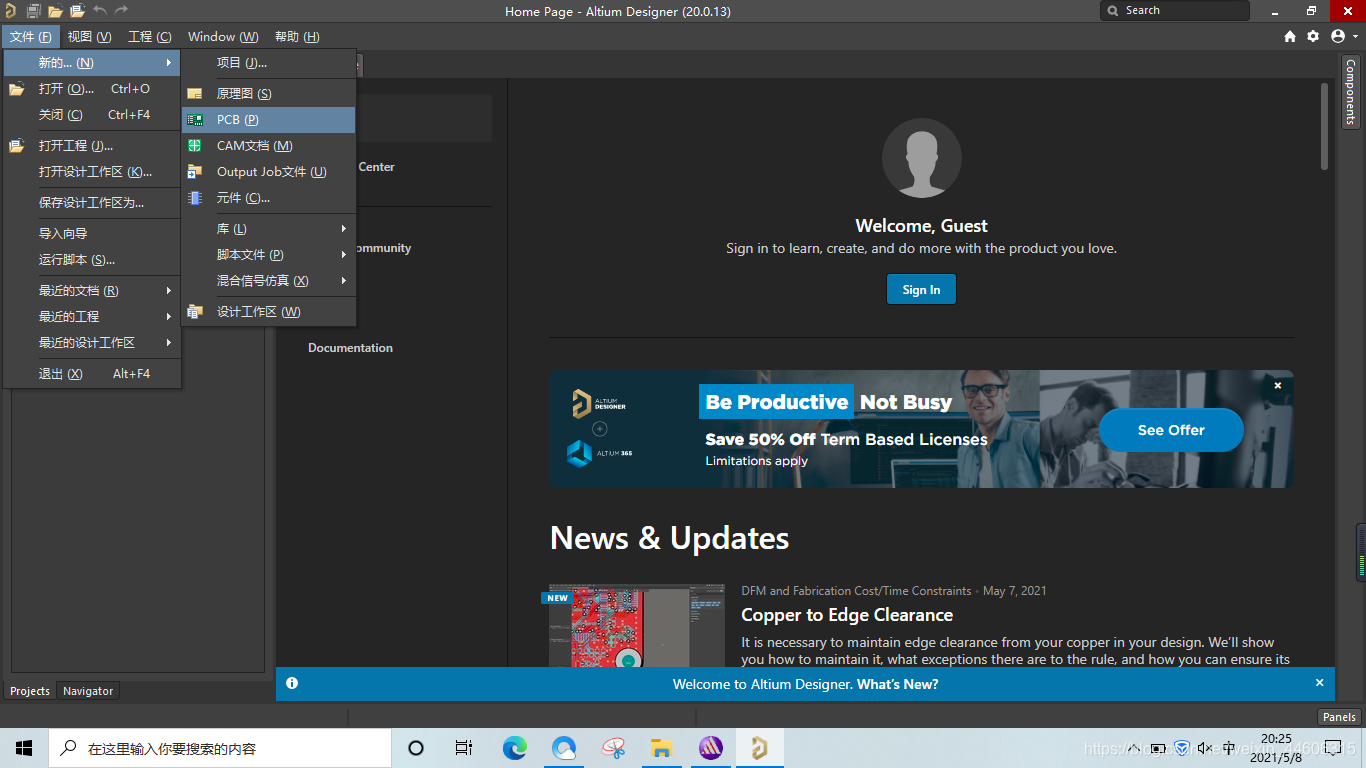Click the info icon on Welcome banner

point(292,683)
